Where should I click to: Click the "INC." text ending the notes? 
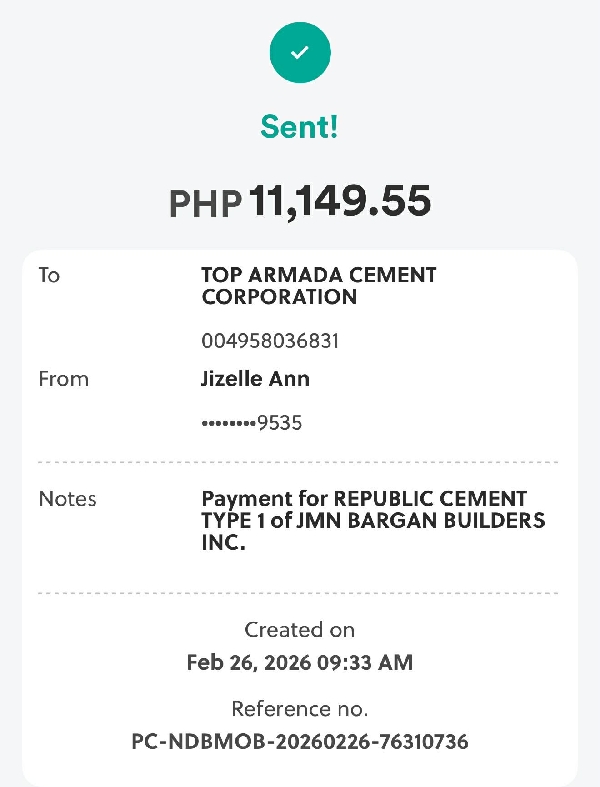[223, 545]
